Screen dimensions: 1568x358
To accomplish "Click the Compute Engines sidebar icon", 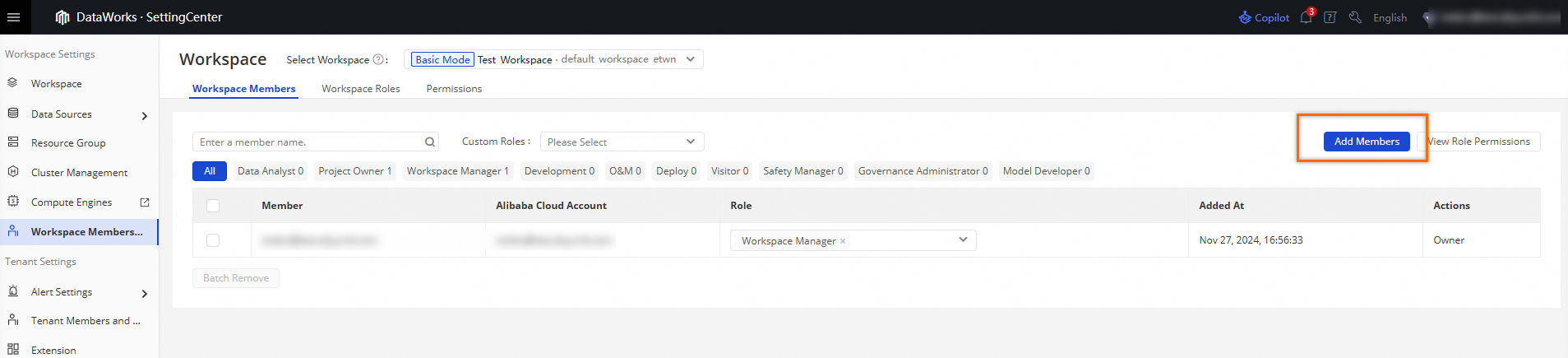I will click(13, 202).
